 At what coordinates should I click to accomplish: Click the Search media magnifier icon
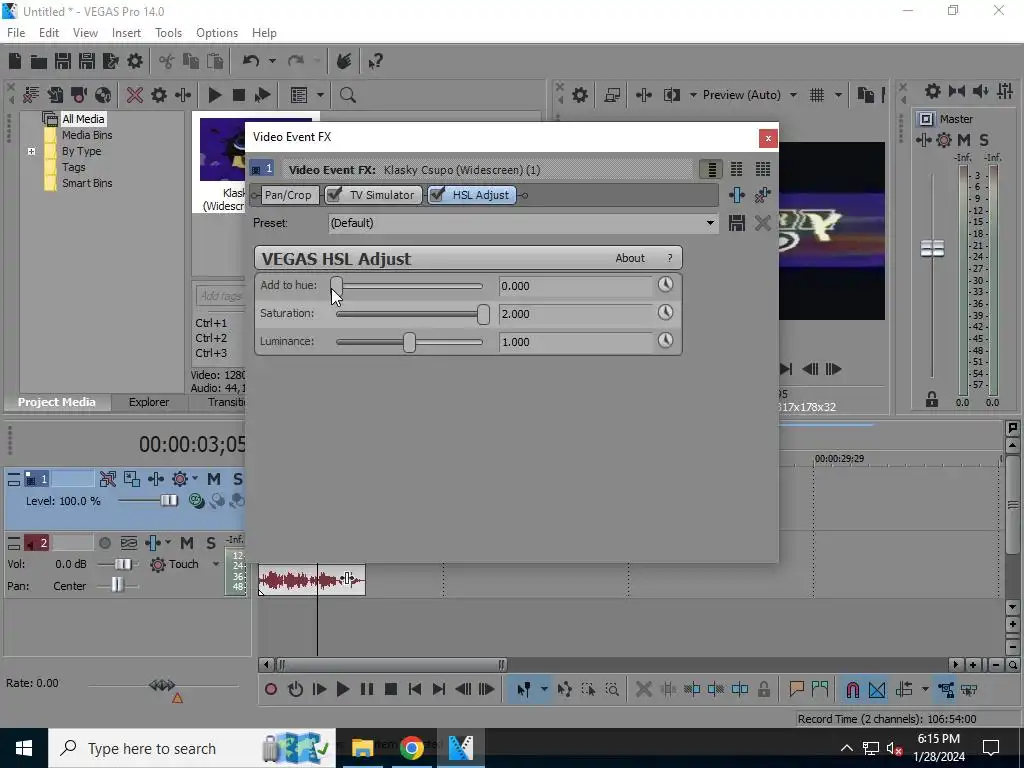coord(347,95)
